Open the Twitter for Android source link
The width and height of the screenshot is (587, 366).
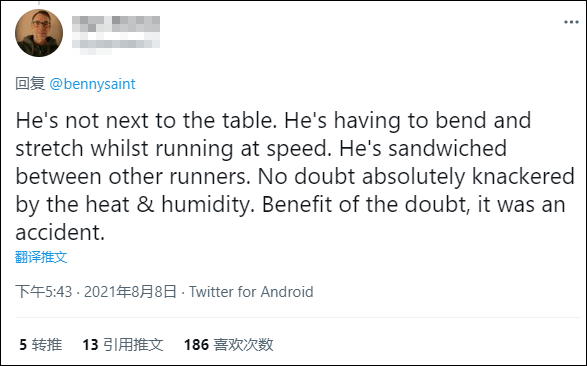tap(251, 292)
